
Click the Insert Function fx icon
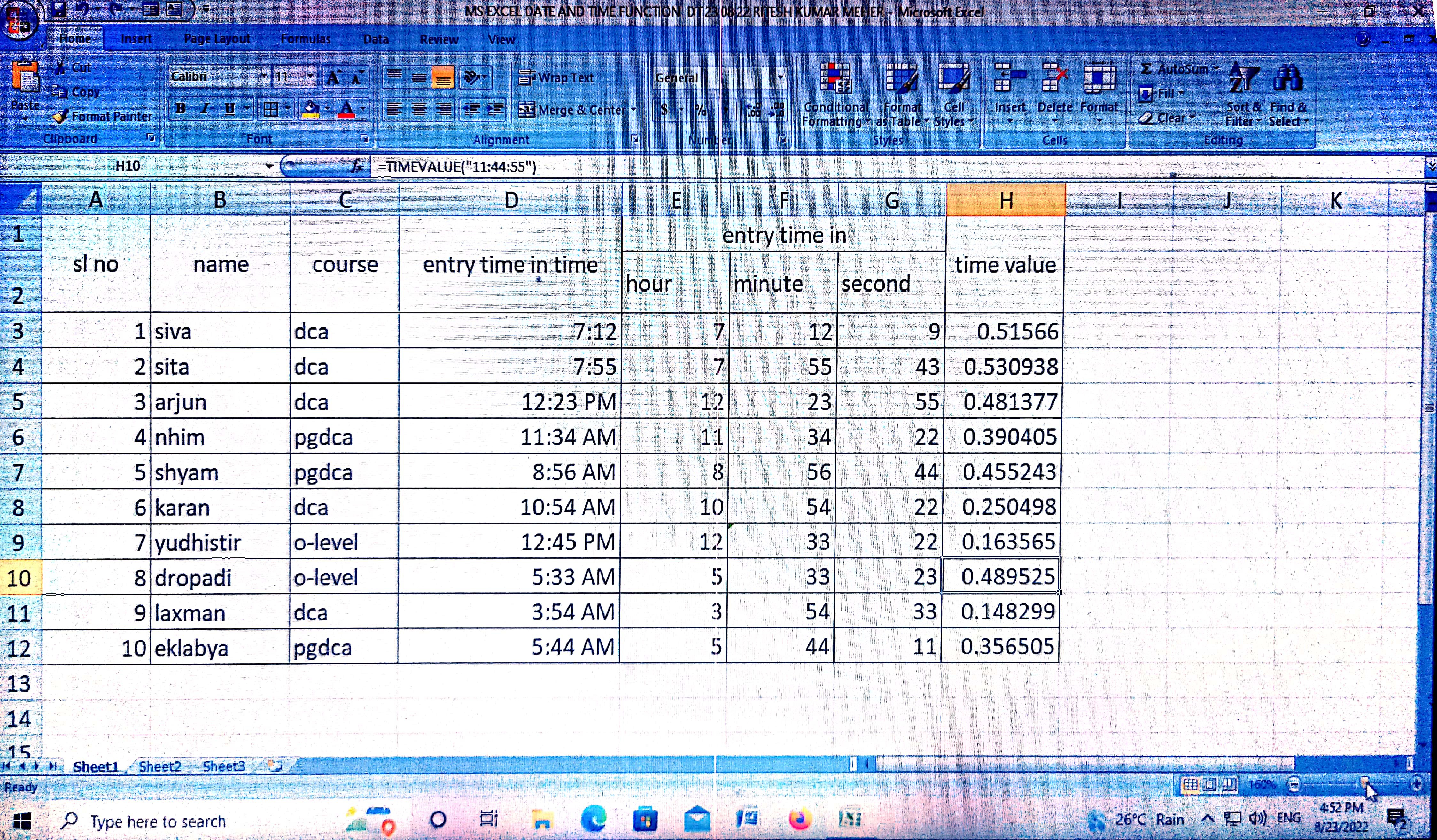(x=357, y=167)
